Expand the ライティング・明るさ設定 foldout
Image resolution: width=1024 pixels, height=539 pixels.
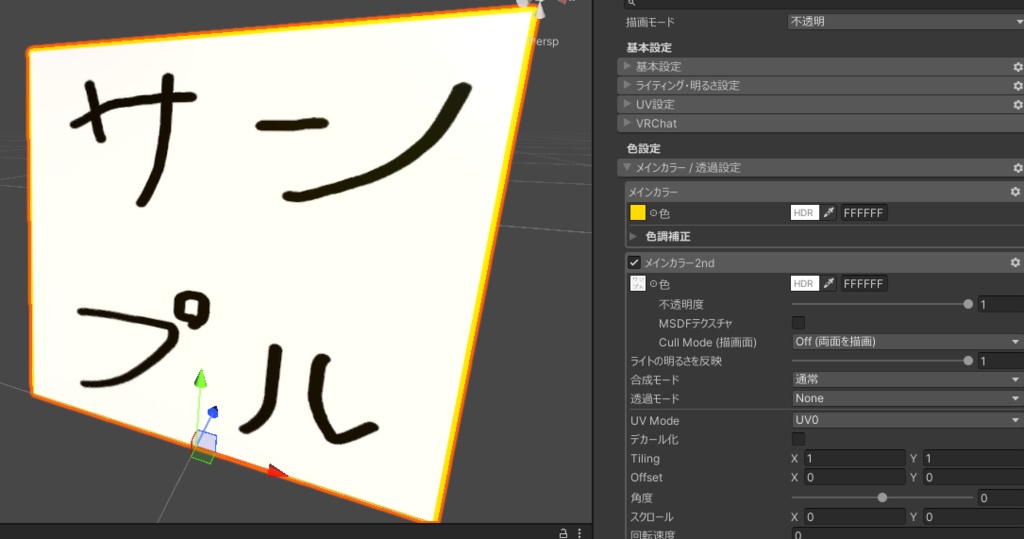(627, 85)
